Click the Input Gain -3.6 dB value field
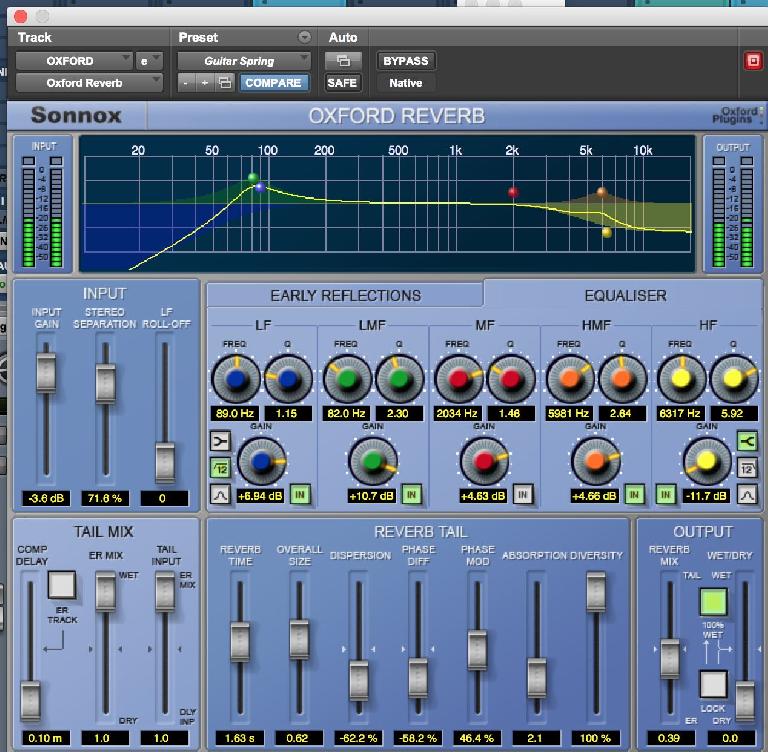 tap(46, 498)
